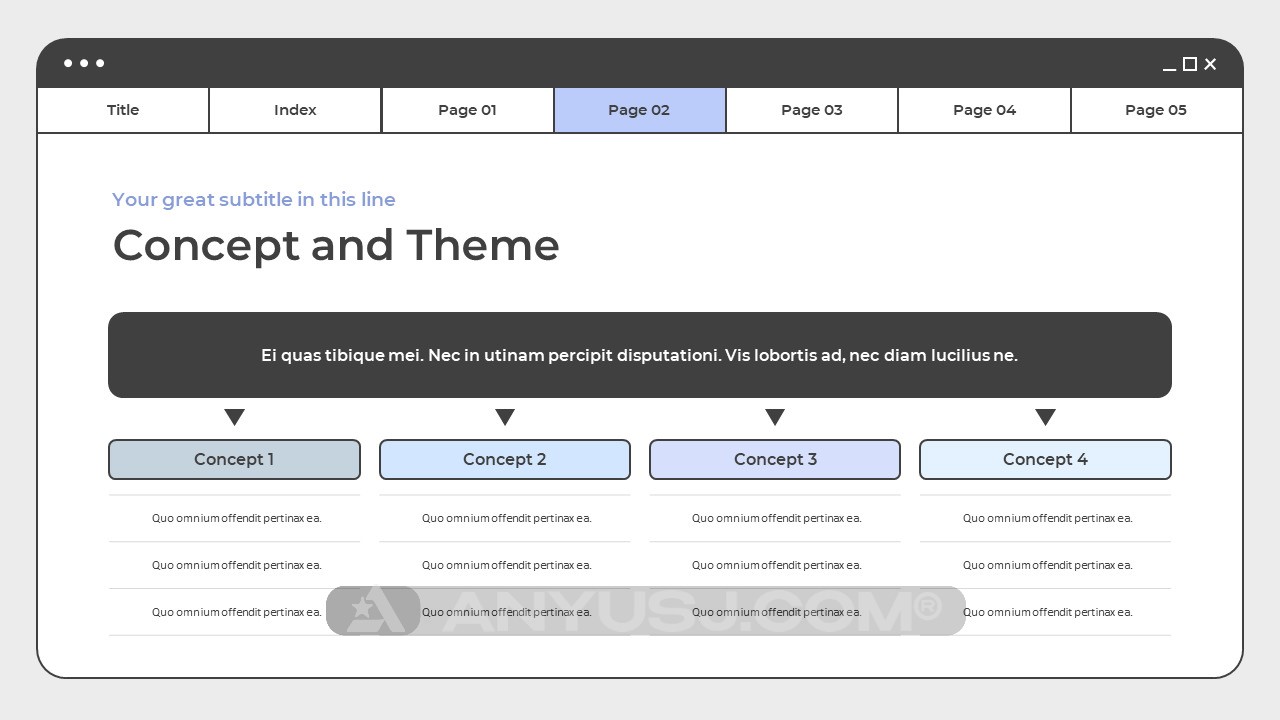Screen dimensions: 1280x720
Task: Click the down arrow above Concept 1
Action: click(x=234, y=417)
